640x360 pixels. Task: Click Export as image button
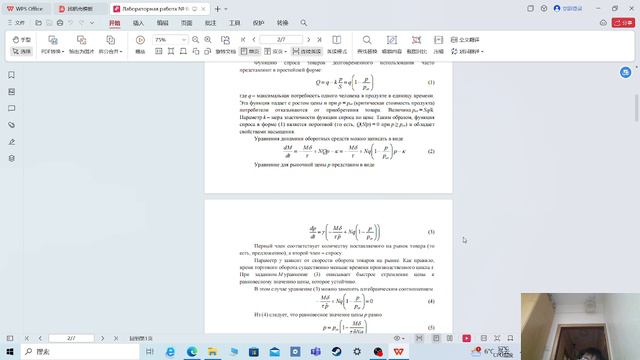point(81,45)
